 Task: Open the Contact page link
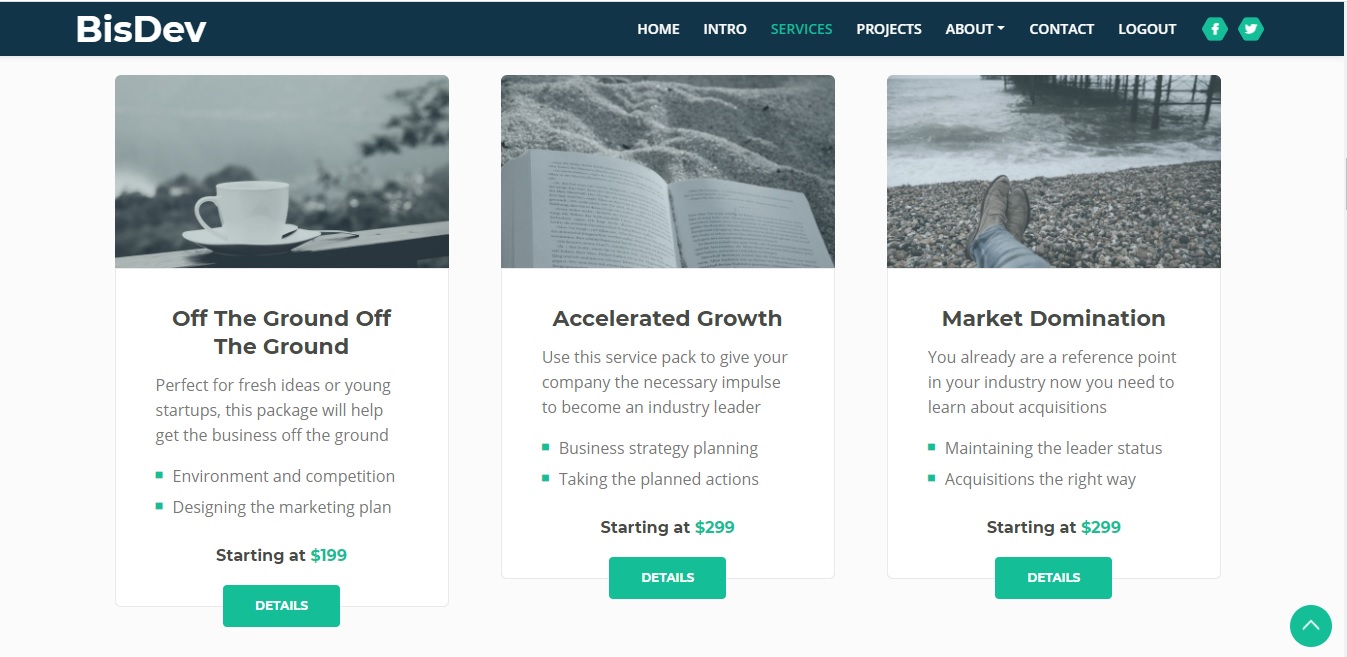pos(1061,29)
